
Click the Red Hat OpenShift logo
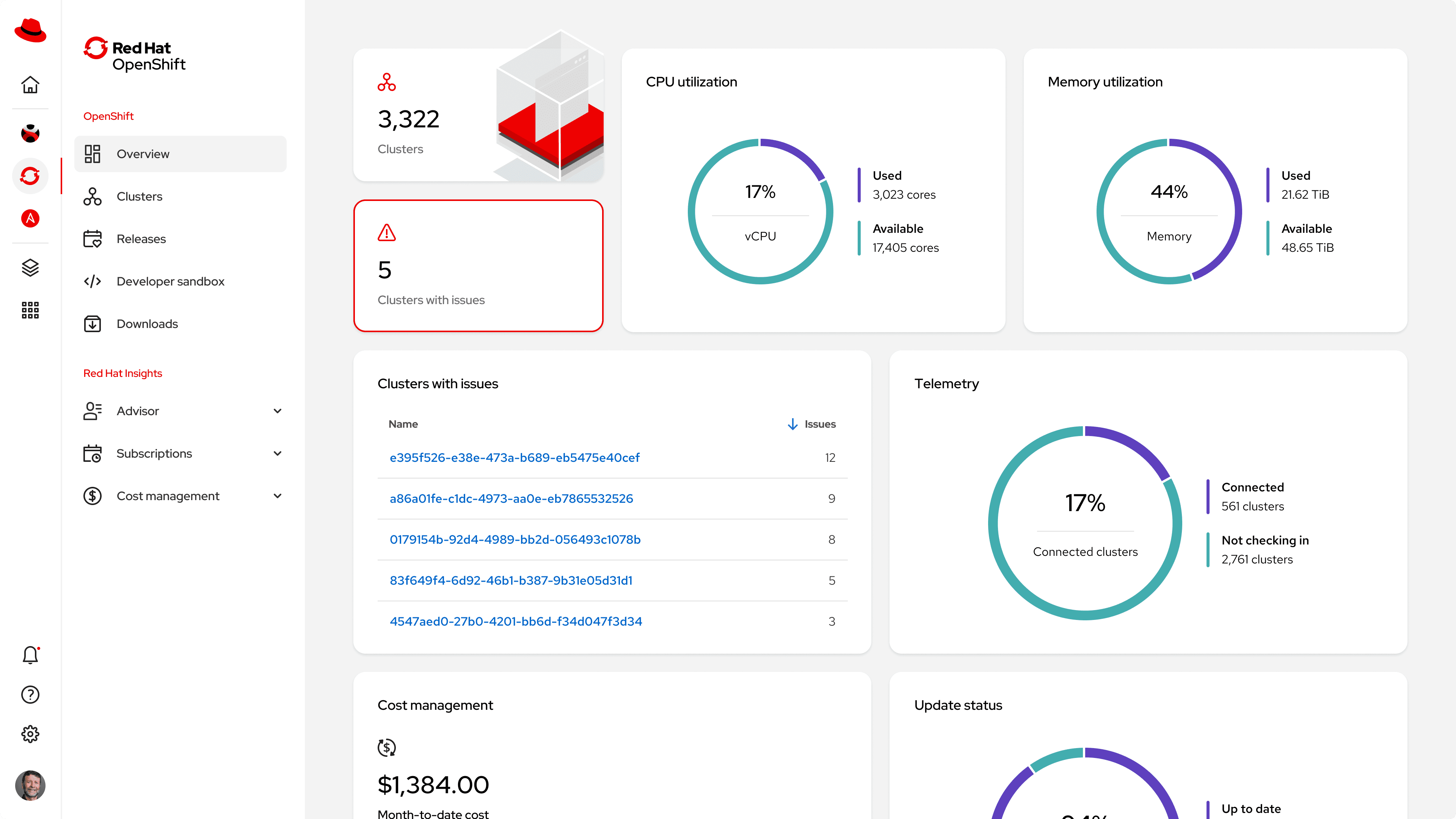click(x=135, y=55)
